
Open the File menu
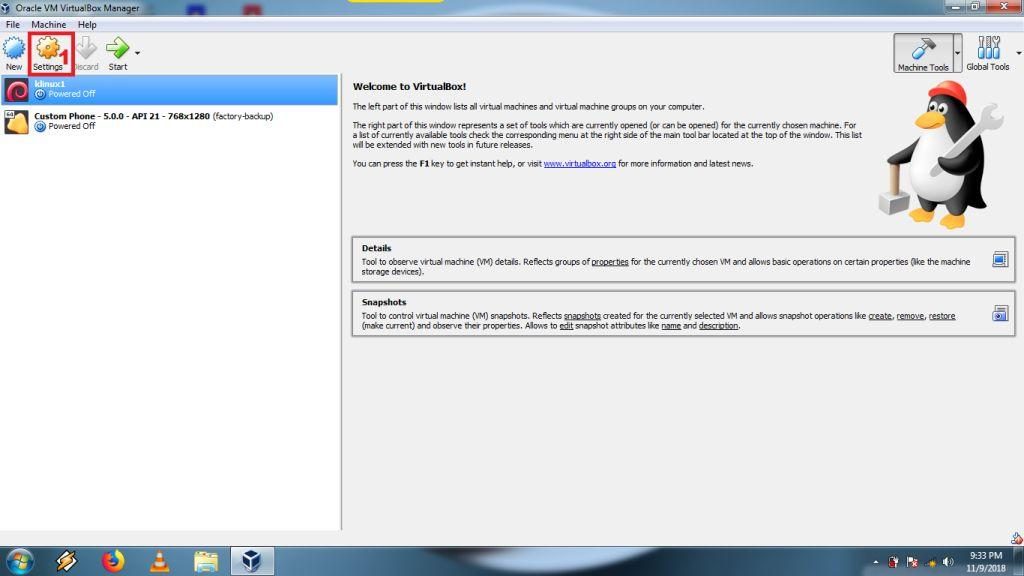pos(12,25)
